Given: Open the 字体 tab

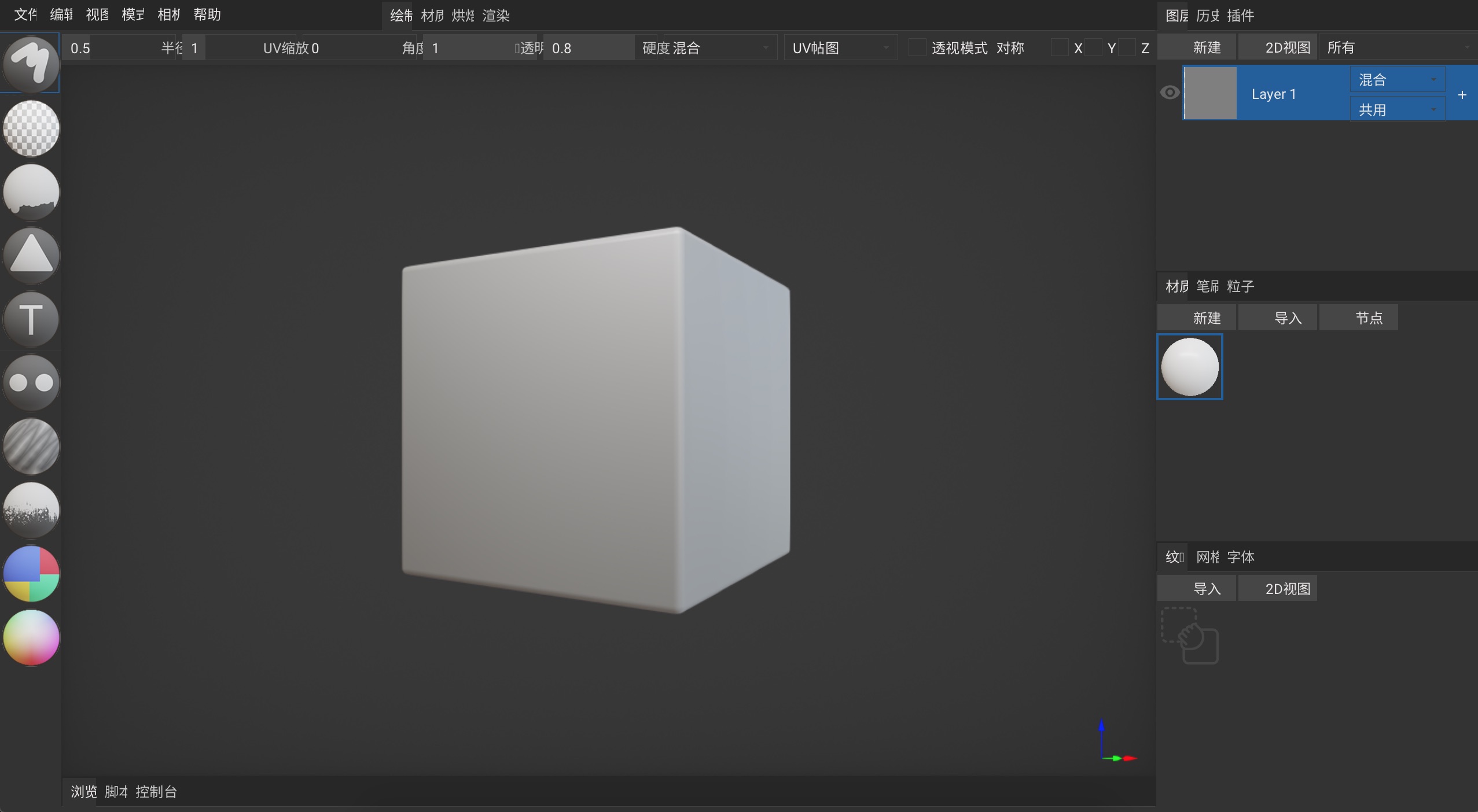Looking at the screenshot, I should click(1240, 557).
